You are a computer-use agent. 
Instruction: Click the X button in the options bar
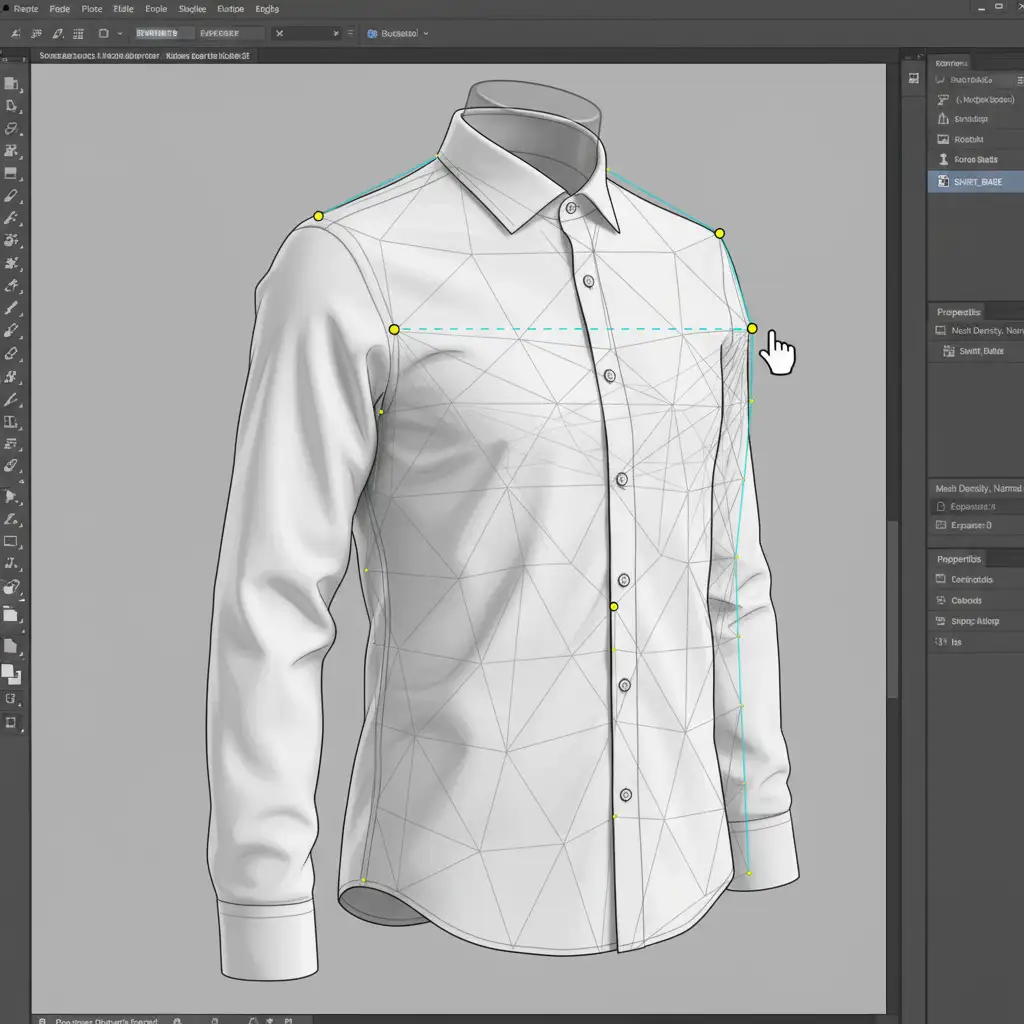[279, 33]
